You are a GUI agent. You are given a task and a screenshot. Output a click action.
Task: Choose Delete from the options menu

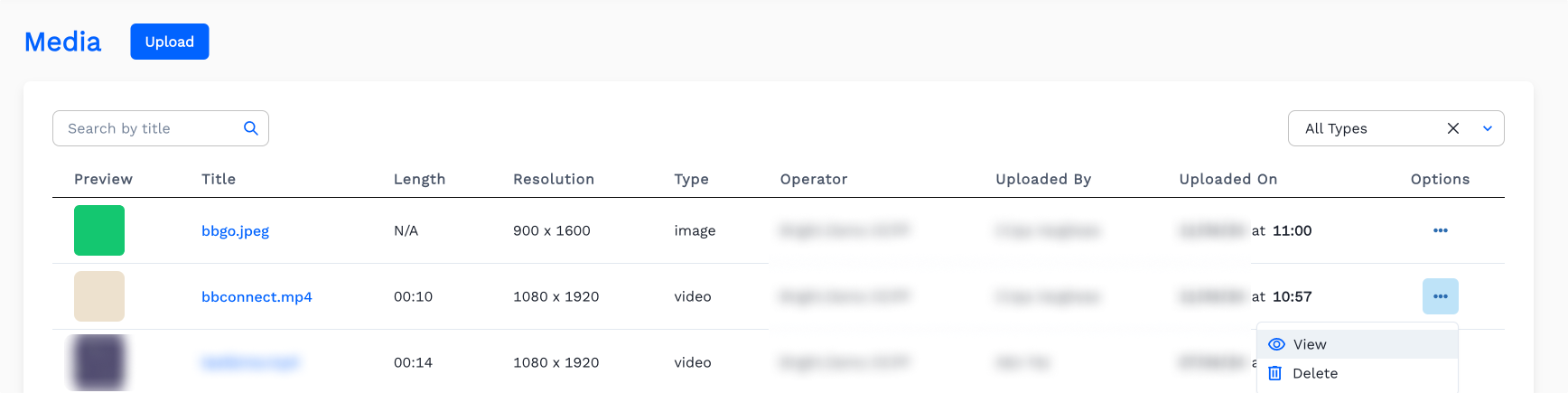(1314, 373)
